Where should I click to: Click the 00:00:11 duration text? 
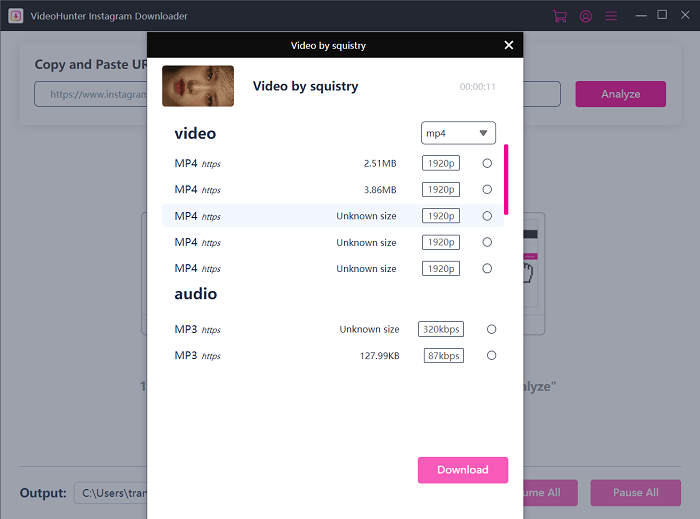pos(477,87)
